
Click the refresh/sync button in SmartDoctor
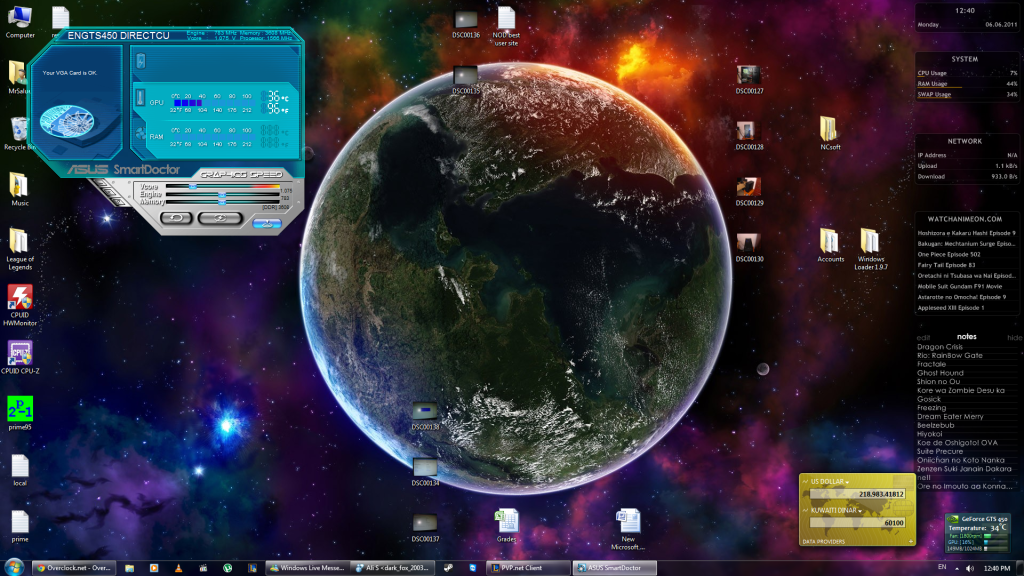[x=220, y=218]
